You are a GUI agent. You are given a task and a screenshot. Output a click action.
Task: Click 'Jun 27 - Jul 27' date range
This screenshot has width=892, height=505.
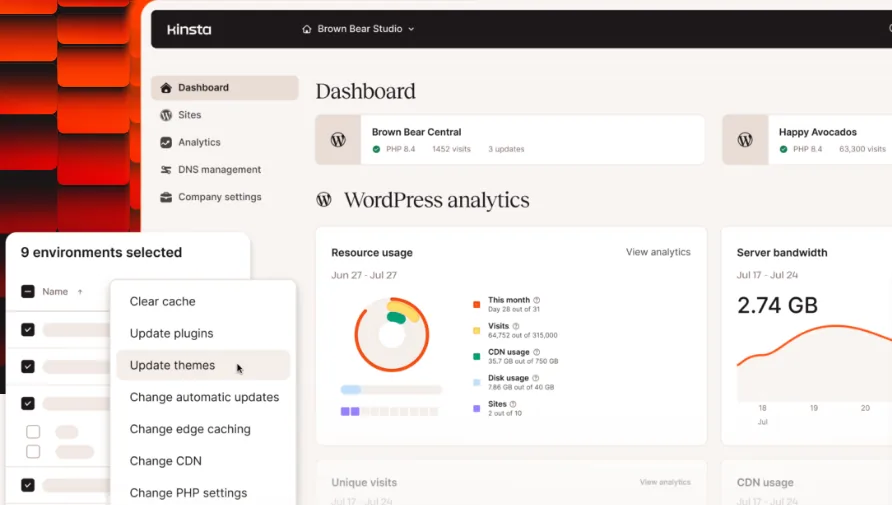pos(364,275)
